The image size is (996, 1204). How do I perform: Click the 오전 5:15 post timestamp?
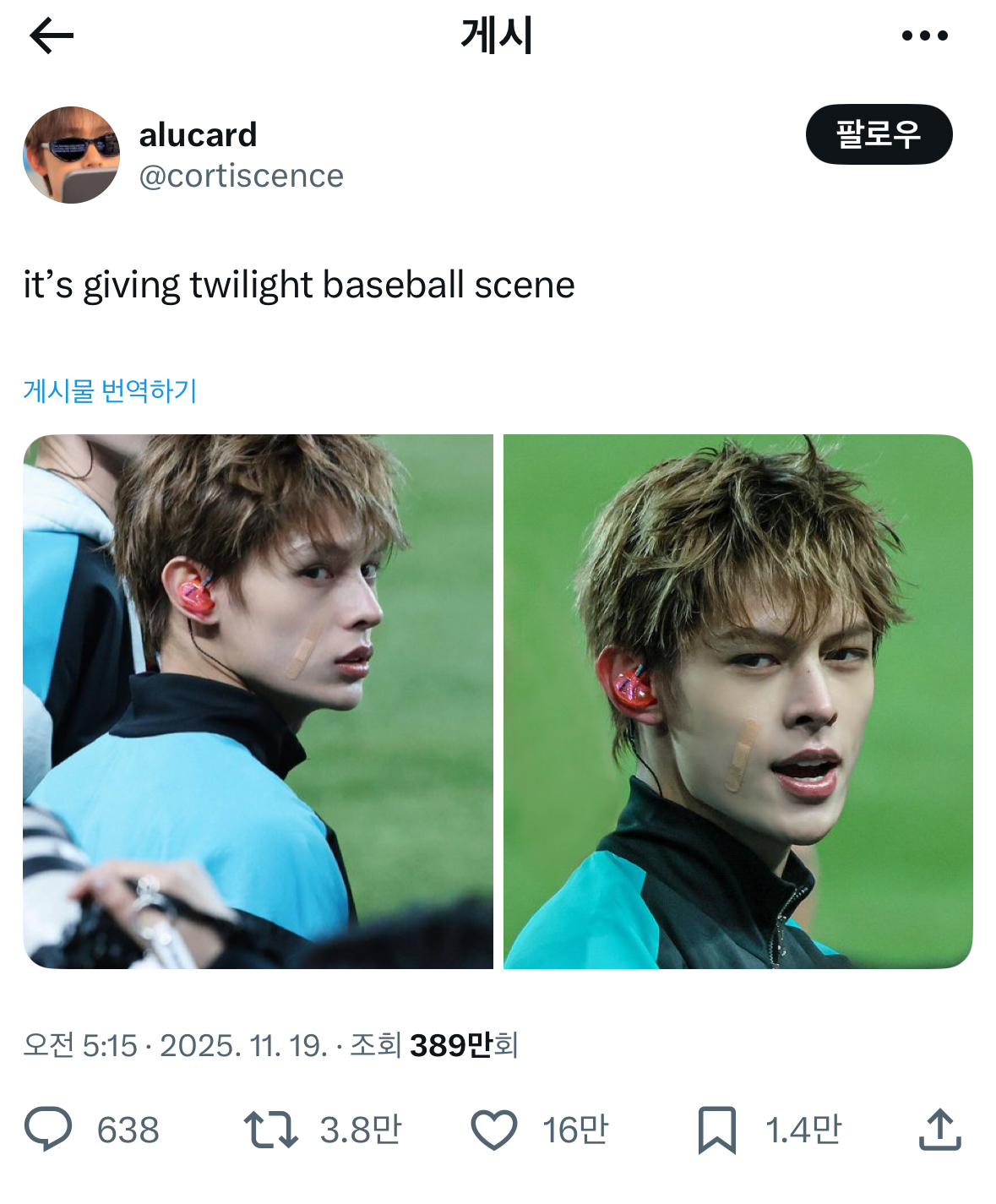click(80, 1045)
